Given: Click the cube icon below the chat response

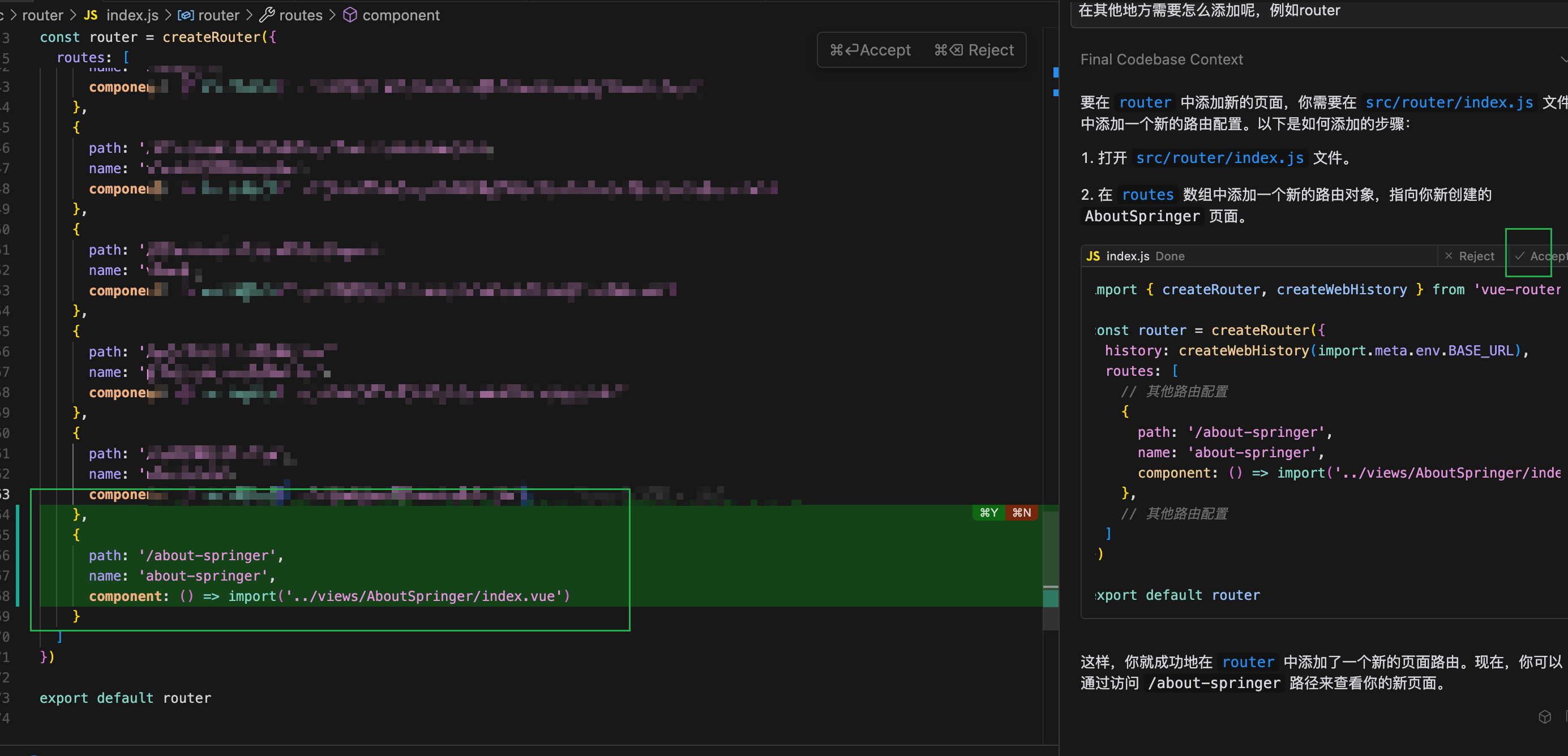Looking at the screenshot, I should pos(1545,716).
